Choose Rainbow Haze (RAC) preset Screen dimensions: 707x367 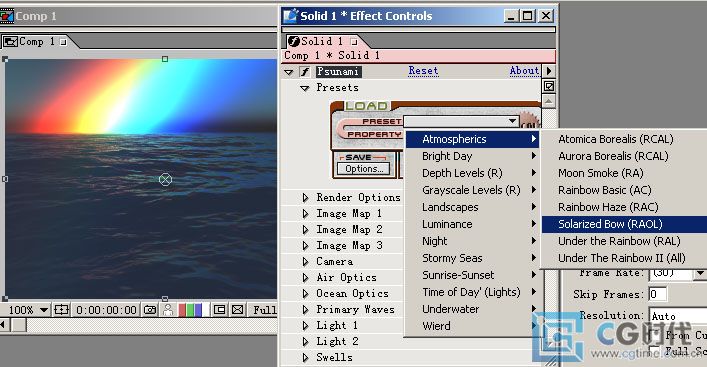coord(624,207)
